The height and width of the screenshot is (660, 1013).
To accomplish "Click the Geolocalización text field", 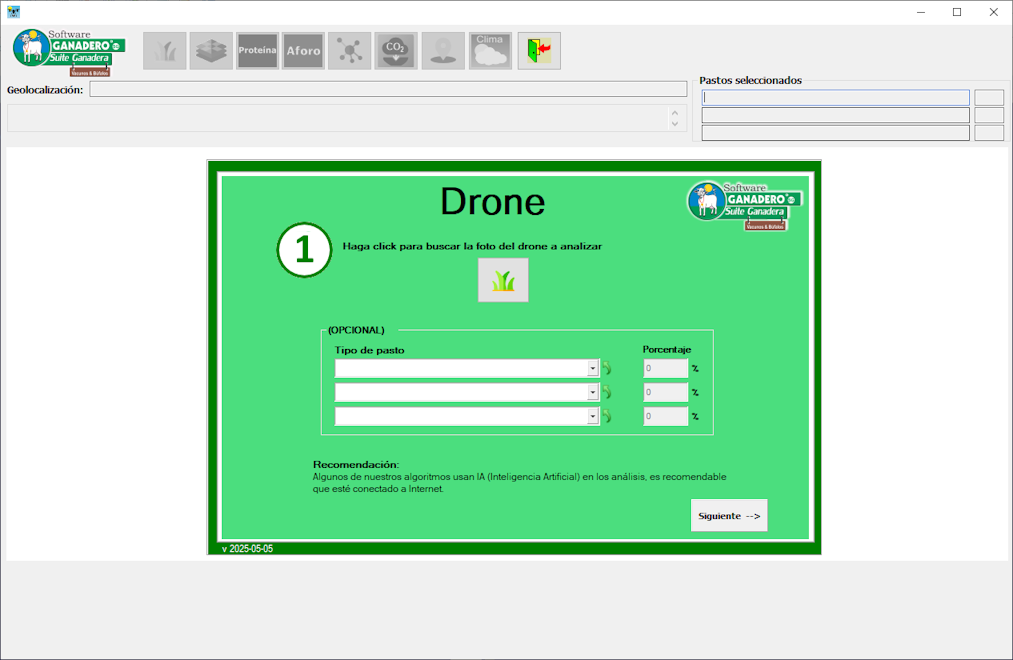I will tap(388, 89).
